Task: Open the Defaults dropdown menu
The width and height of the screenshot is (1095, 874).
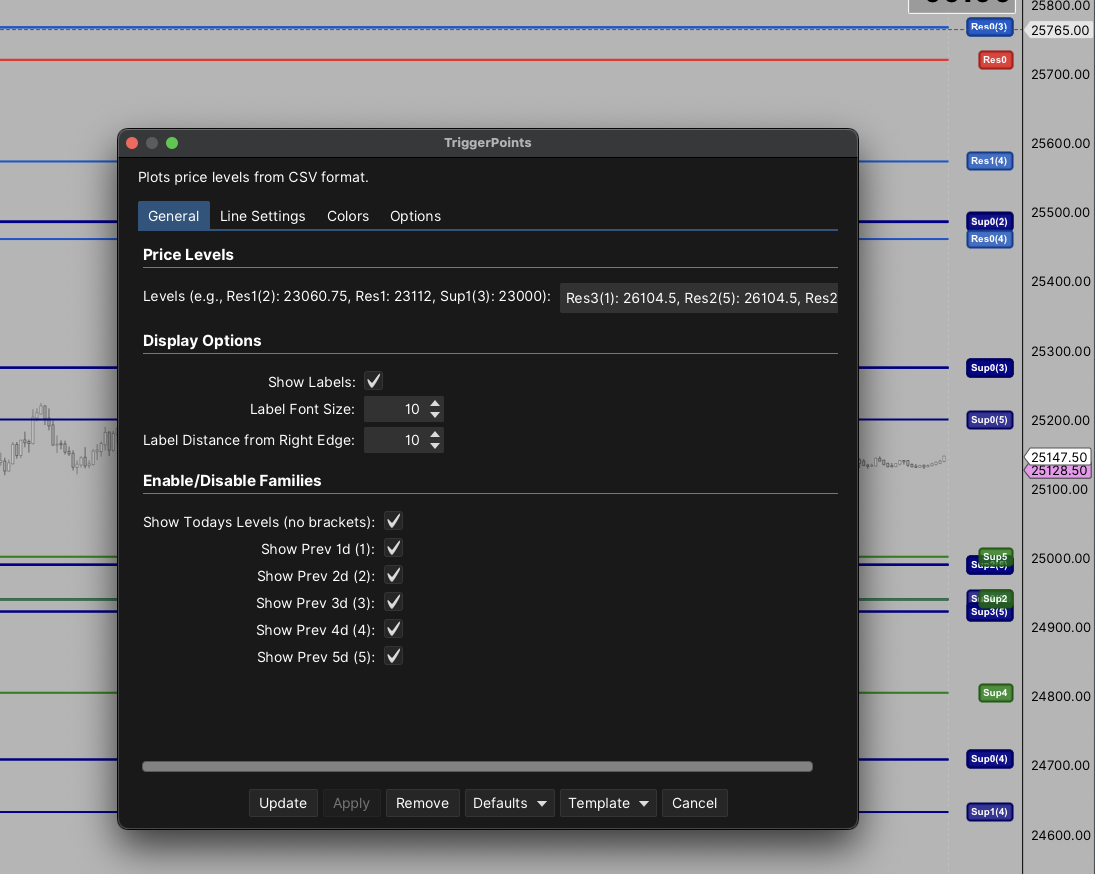Action: point(509,803)
